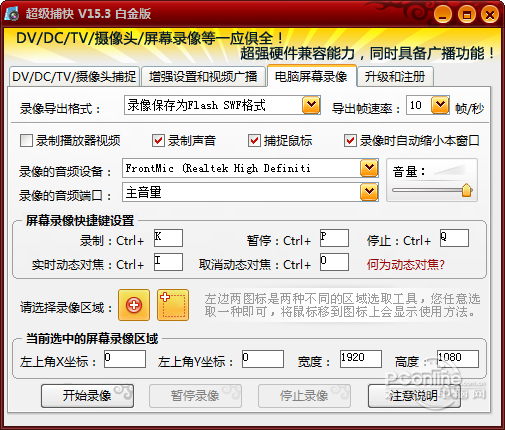Go to 升级和注册 tab
Image resolution: width=505 pixels, height=430 pixels.
click(395, 77)
